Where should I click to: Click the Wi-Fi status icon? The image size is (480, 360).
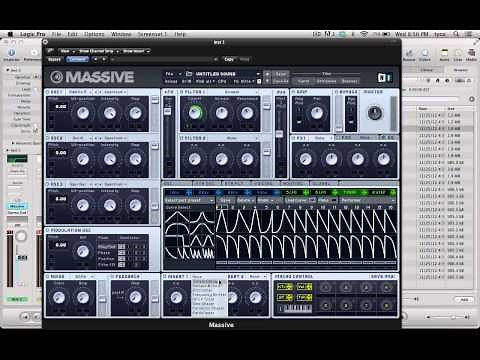click(364, 34)
